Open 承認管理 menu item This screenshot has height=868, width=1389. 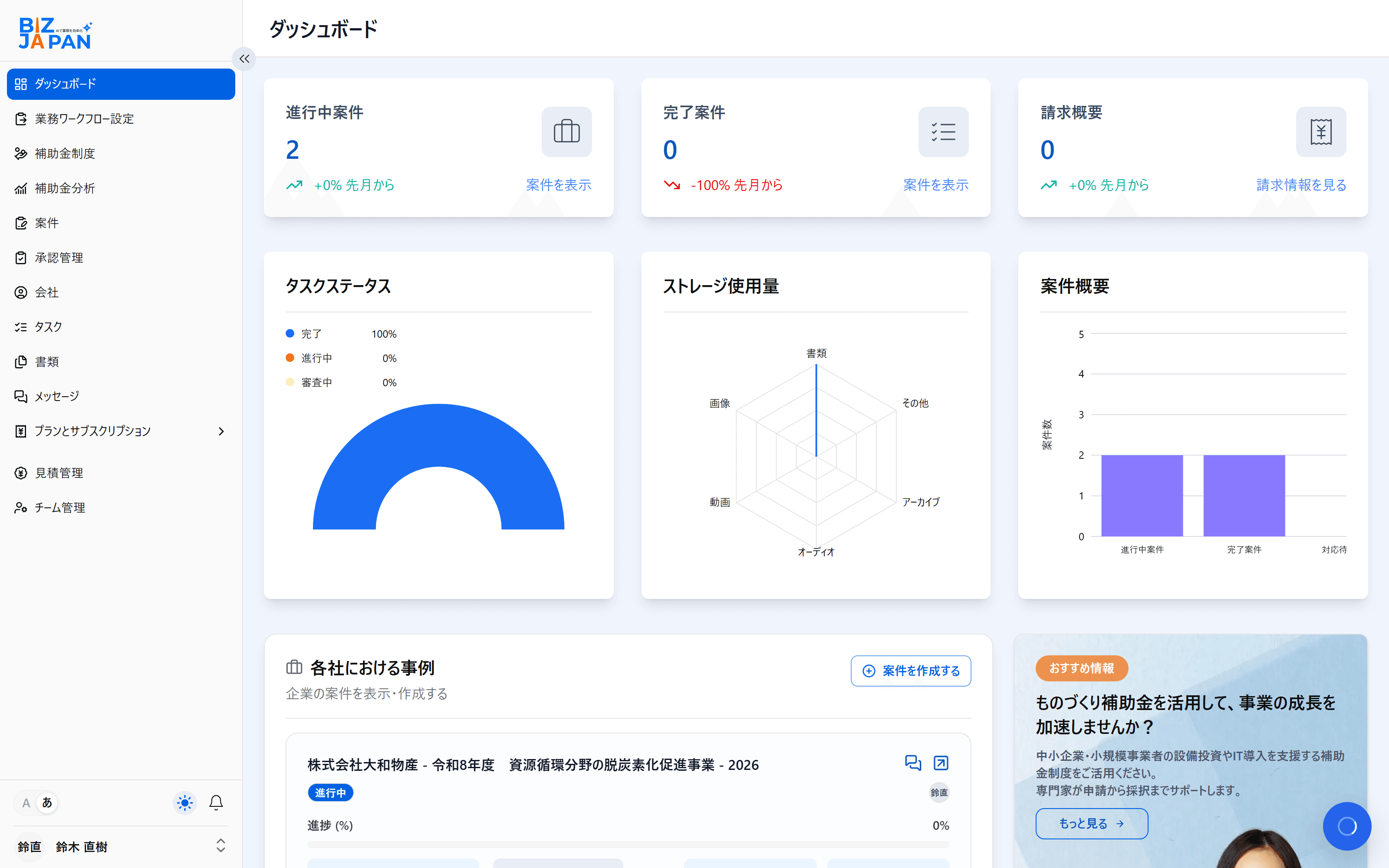point(121,258)
